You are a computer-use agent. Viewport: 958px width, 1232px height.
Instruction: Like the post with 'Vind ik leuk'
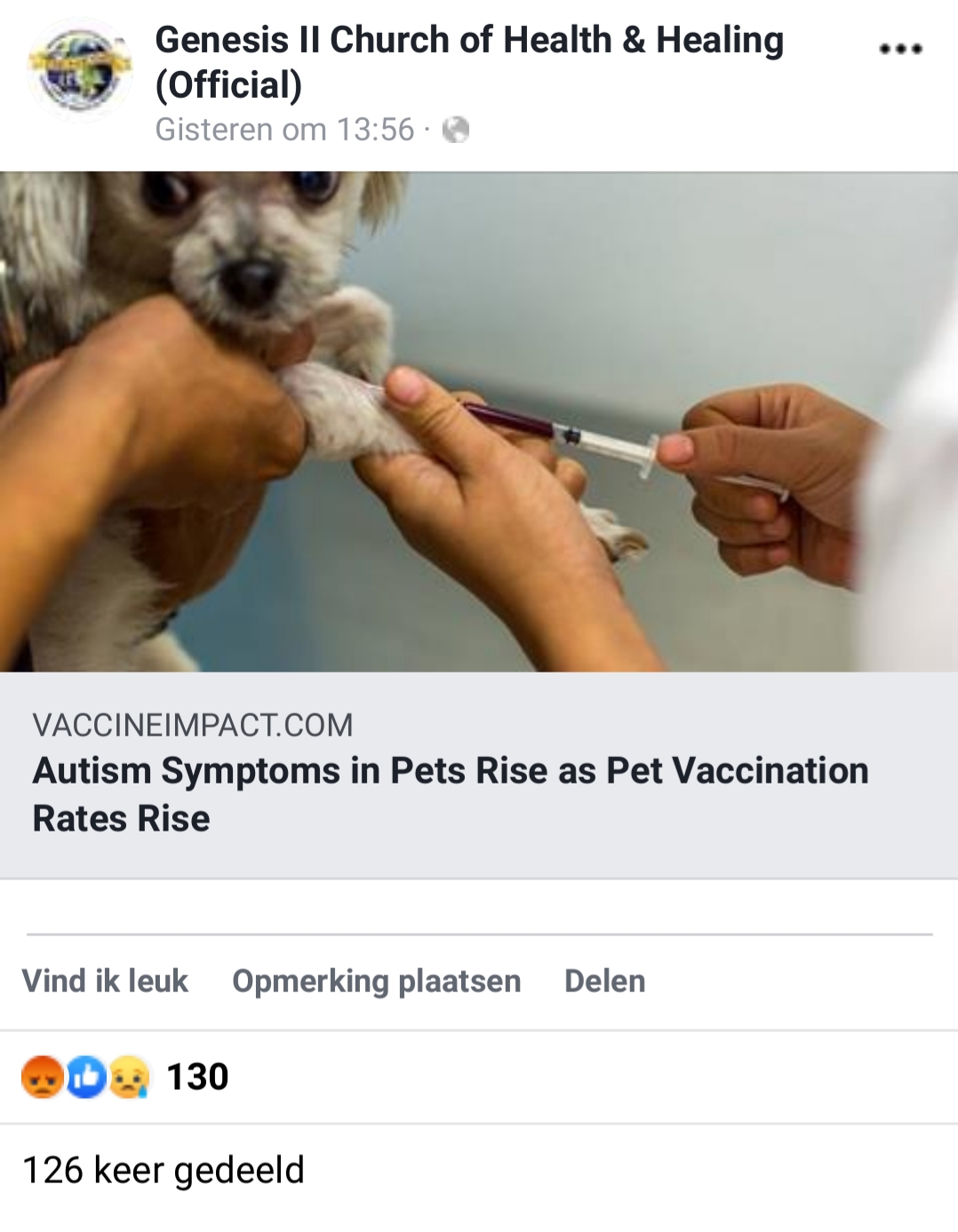tap(105, 981)
